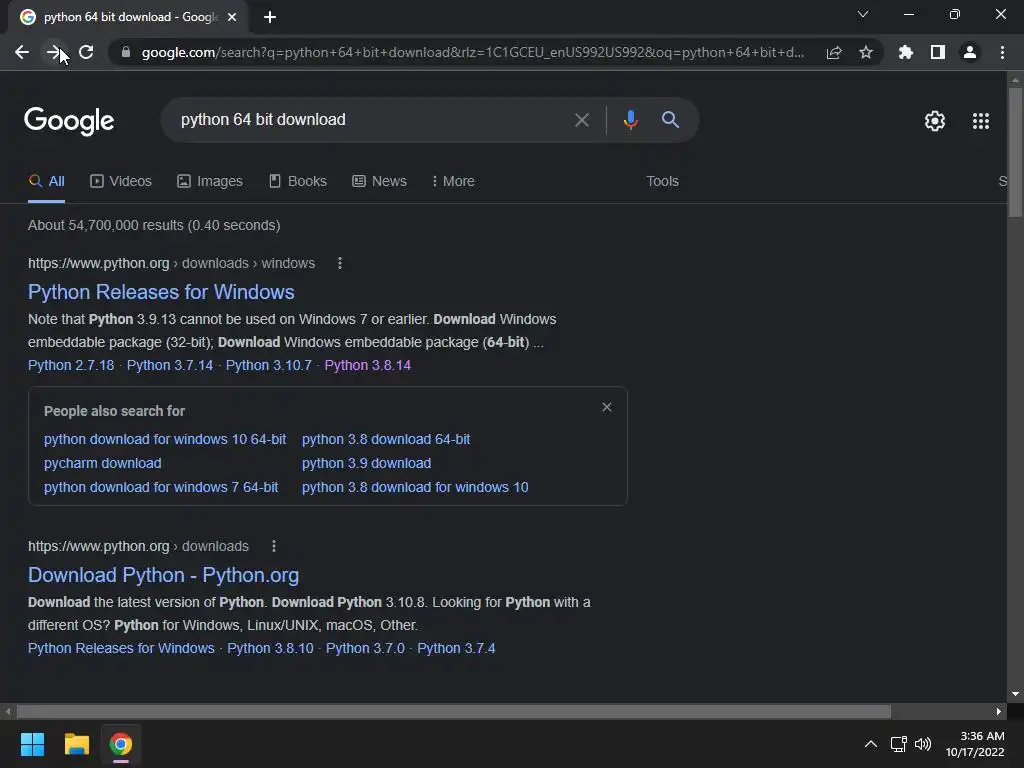Open the Python 3.10.7 sitelink
The image size is (1024, 768).
point(268,365)
